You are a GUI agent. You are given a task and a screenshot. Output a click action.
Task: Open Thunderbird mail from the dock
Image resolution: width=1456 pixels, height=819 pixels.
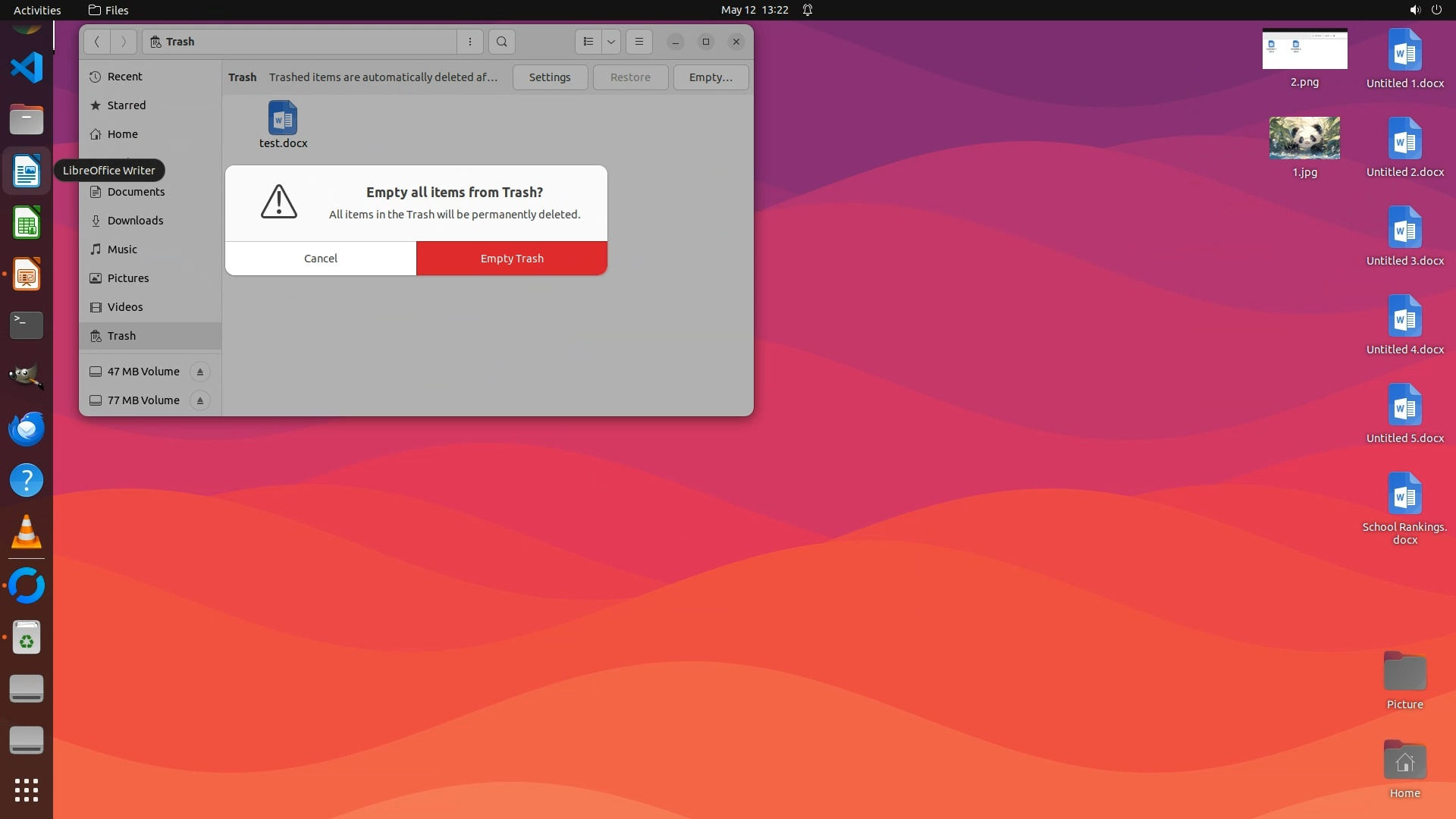click(x=27, y=429)
